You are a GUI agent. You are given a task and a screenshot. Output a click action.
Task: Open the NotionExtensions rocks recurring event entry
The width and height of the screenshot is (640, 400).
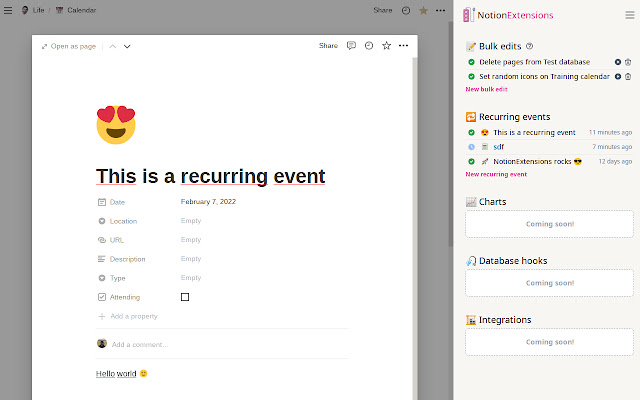[x=537, y=162]
